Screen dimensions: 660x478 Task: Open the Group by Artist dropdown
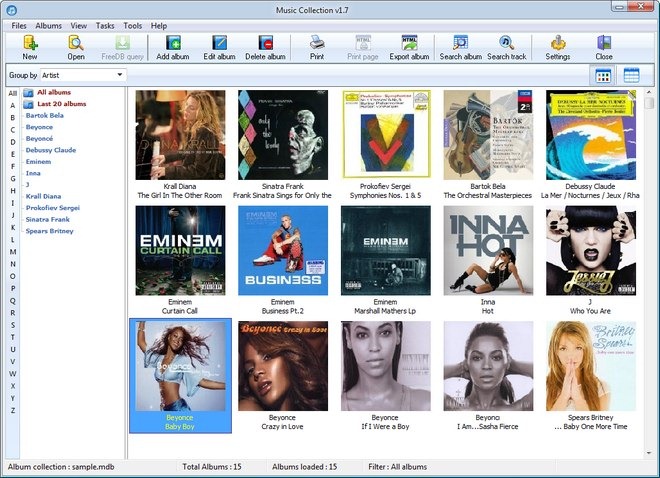point(83,75)
